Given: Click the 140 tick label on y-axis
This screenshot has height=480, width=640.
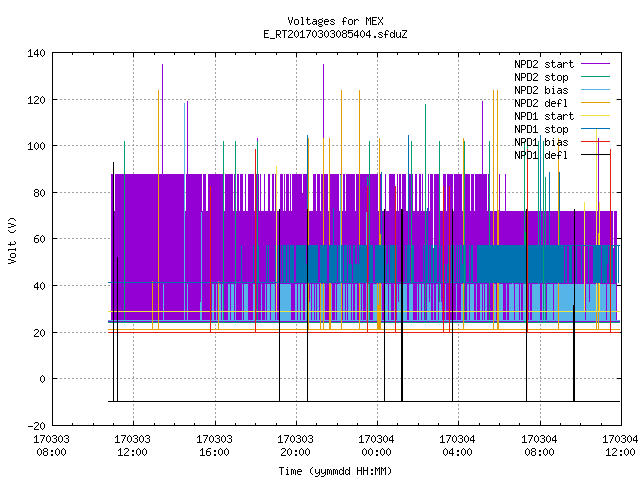Looking at the screenshot, I should (x=36, y=53).
